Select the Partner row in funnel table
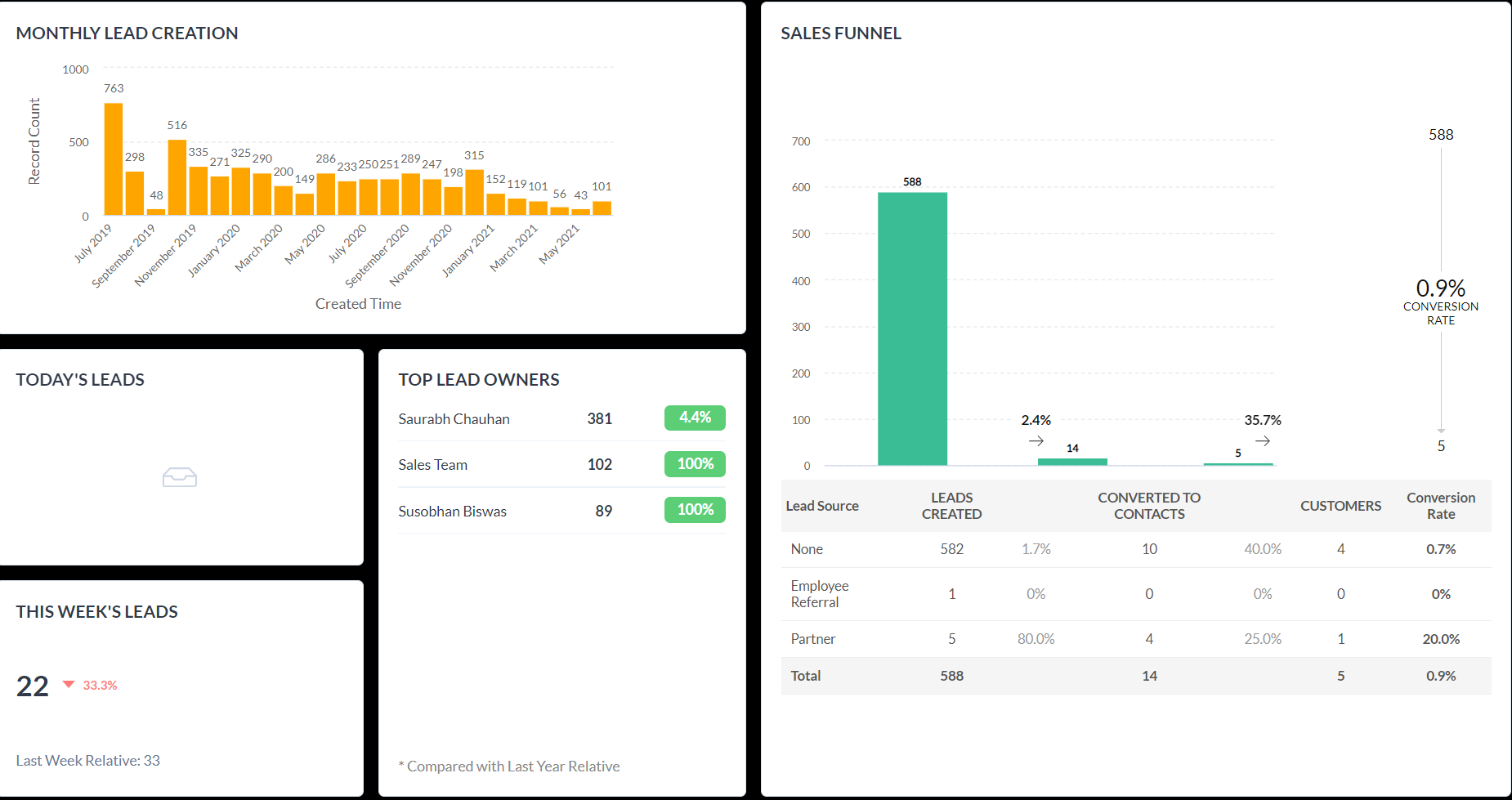This screenshot has height=800, width=1512. 812,639
